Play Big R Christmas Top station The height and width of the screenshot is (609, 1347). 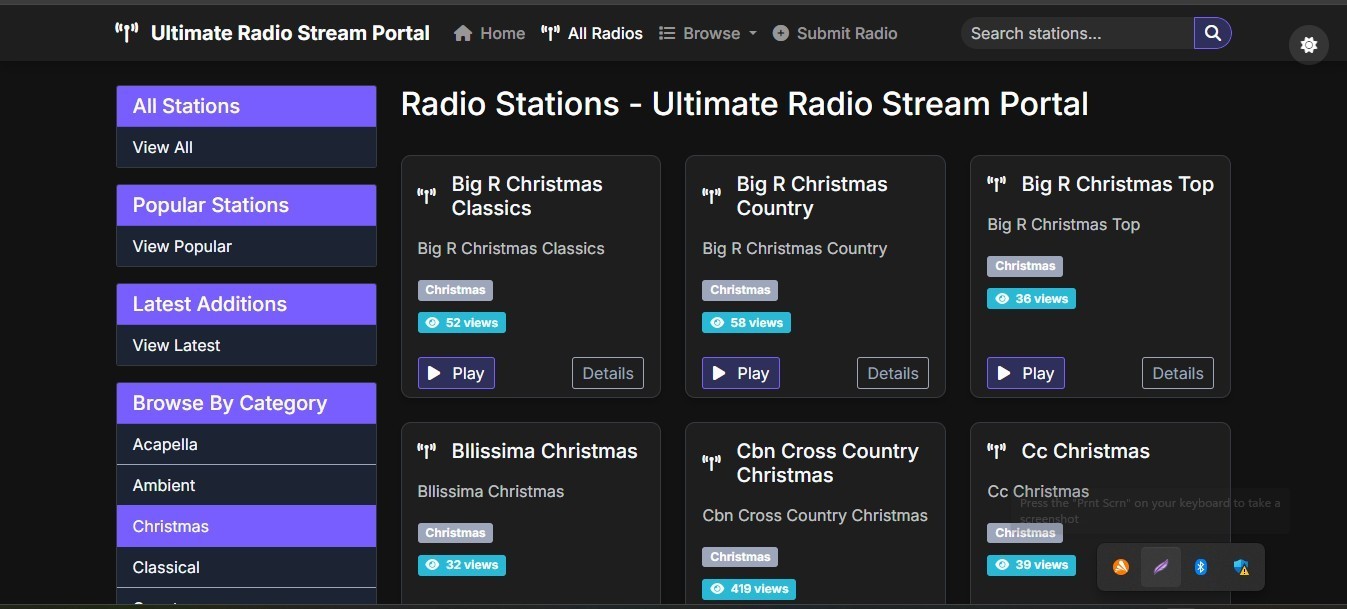[1026, 373]
